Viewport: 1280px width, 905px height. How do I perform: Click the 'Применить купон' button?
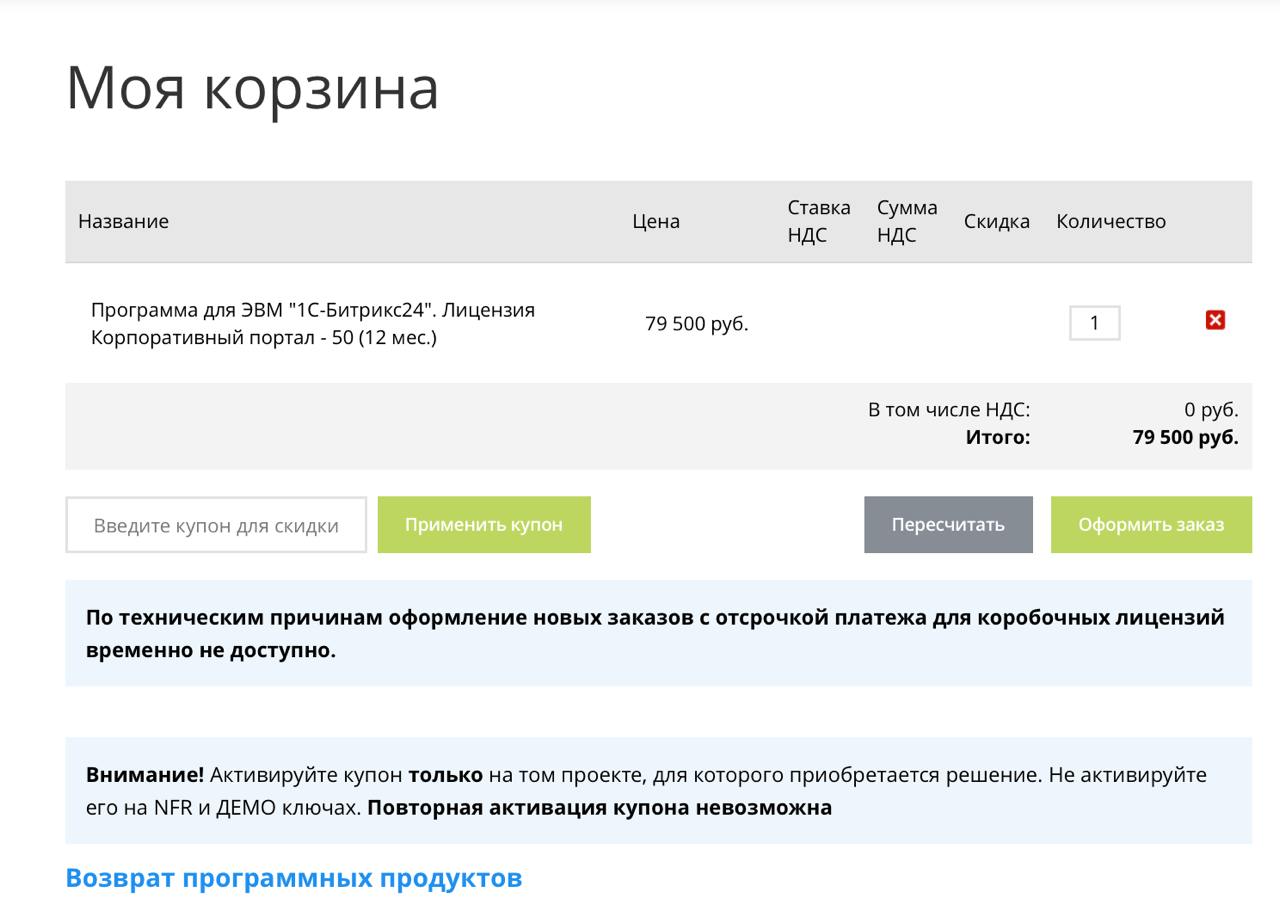[x=484, y=525]
